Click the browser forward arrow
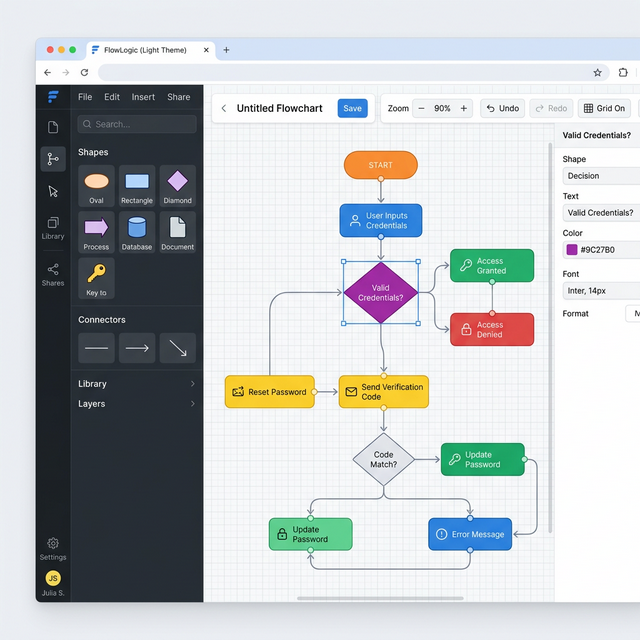This screenshot has height=640, width=640. (66, 73)
